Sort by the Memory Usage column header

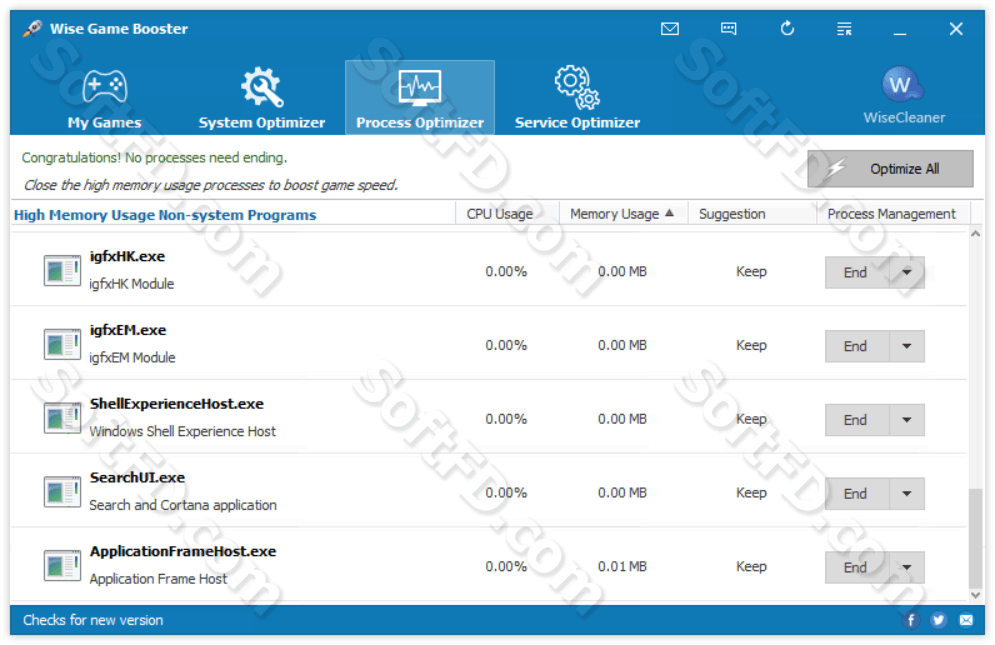click(623, 214)
